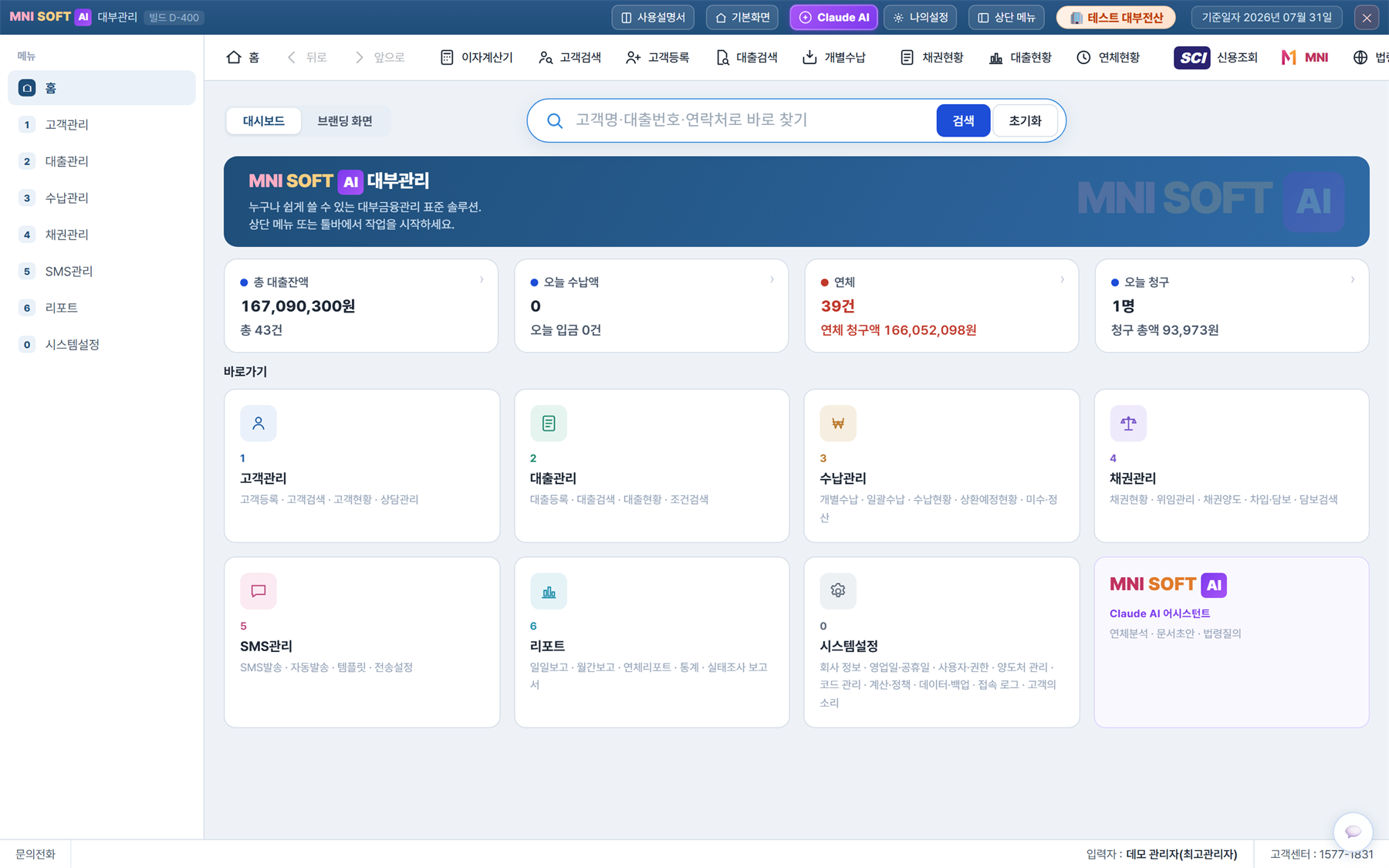Click the magnifier icon in search box

(554, 120)
